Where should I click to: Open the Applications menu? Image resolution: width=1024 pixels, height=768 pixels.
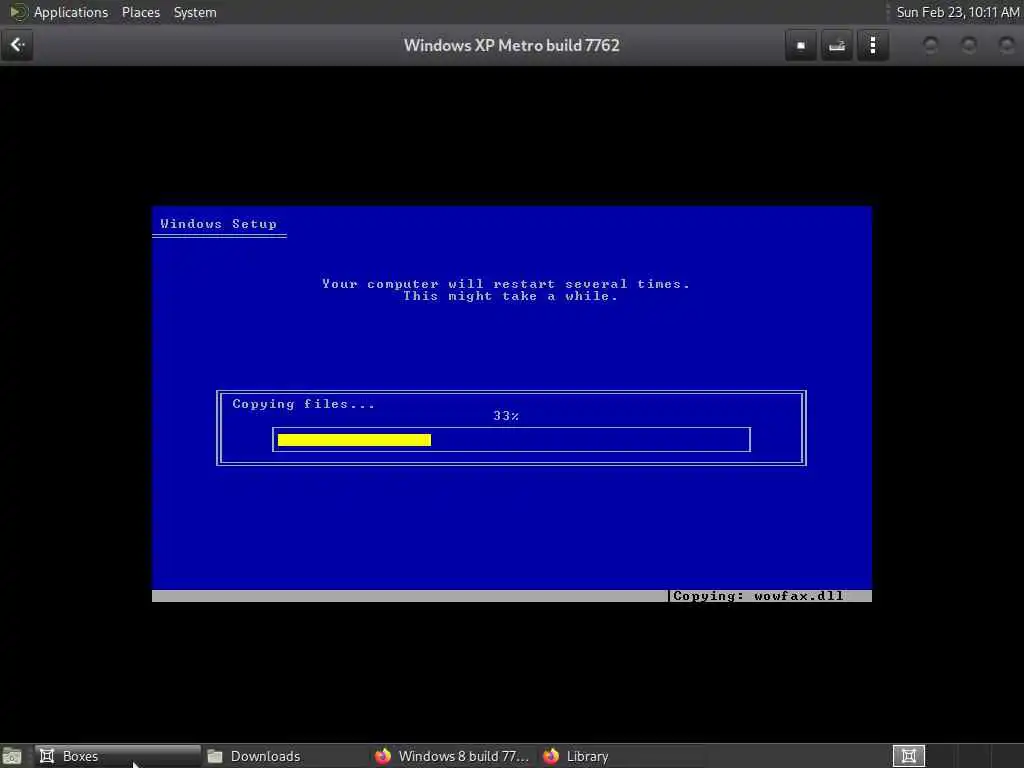71,12
